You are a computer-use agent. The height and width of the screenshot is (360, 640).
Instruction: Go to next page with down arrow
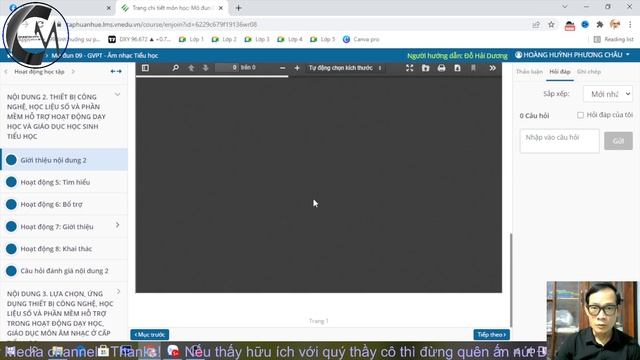tap(205, 68)
